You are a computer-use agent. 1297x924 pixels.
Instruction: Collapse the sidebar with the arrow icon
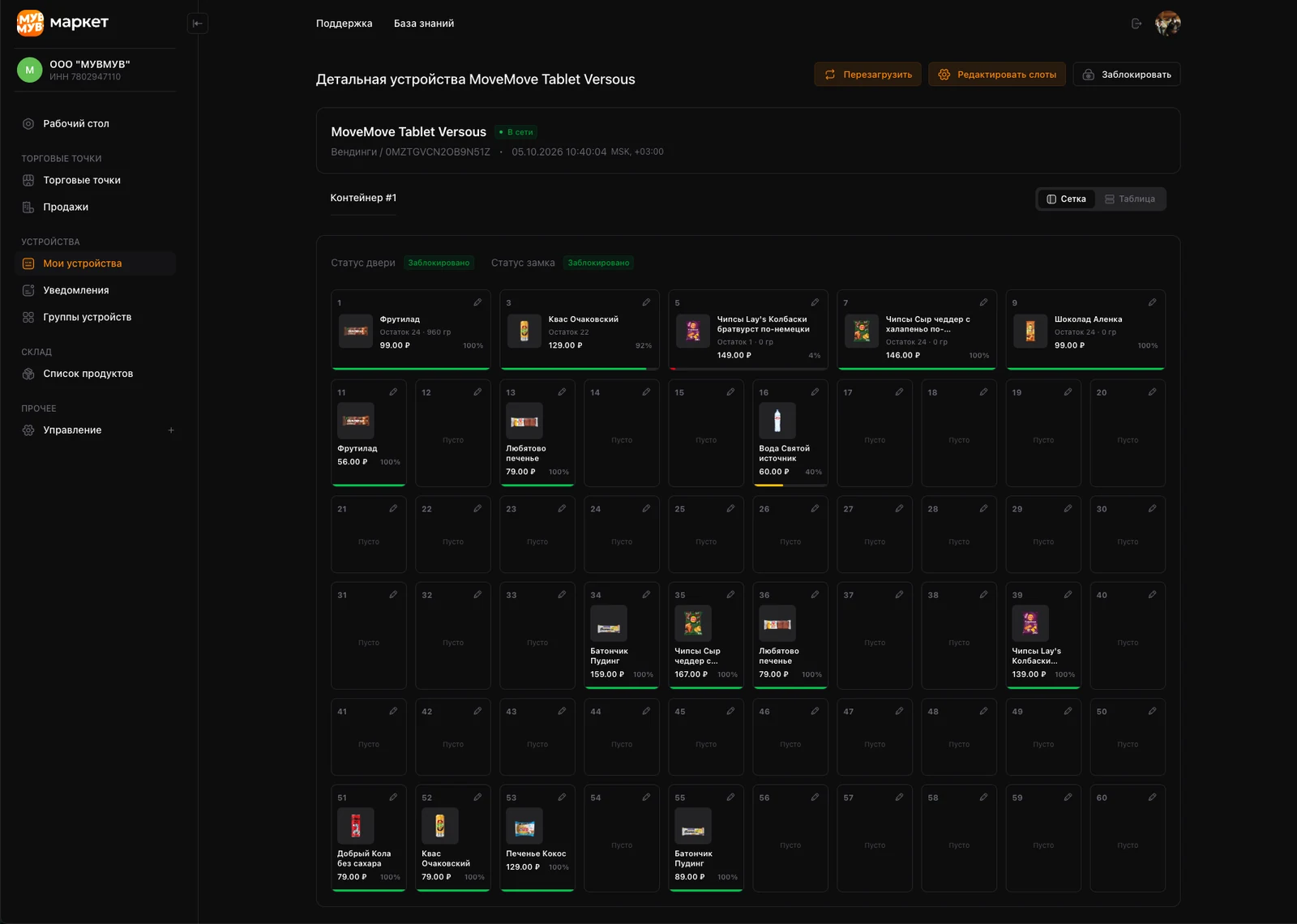[x=197, y=24]
